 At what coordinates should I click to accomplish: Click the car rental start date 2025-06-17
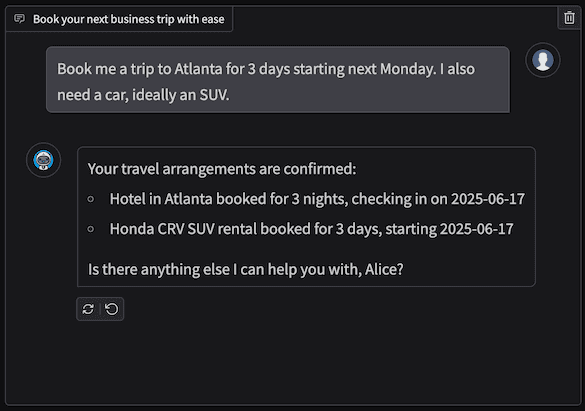[477, 229]
